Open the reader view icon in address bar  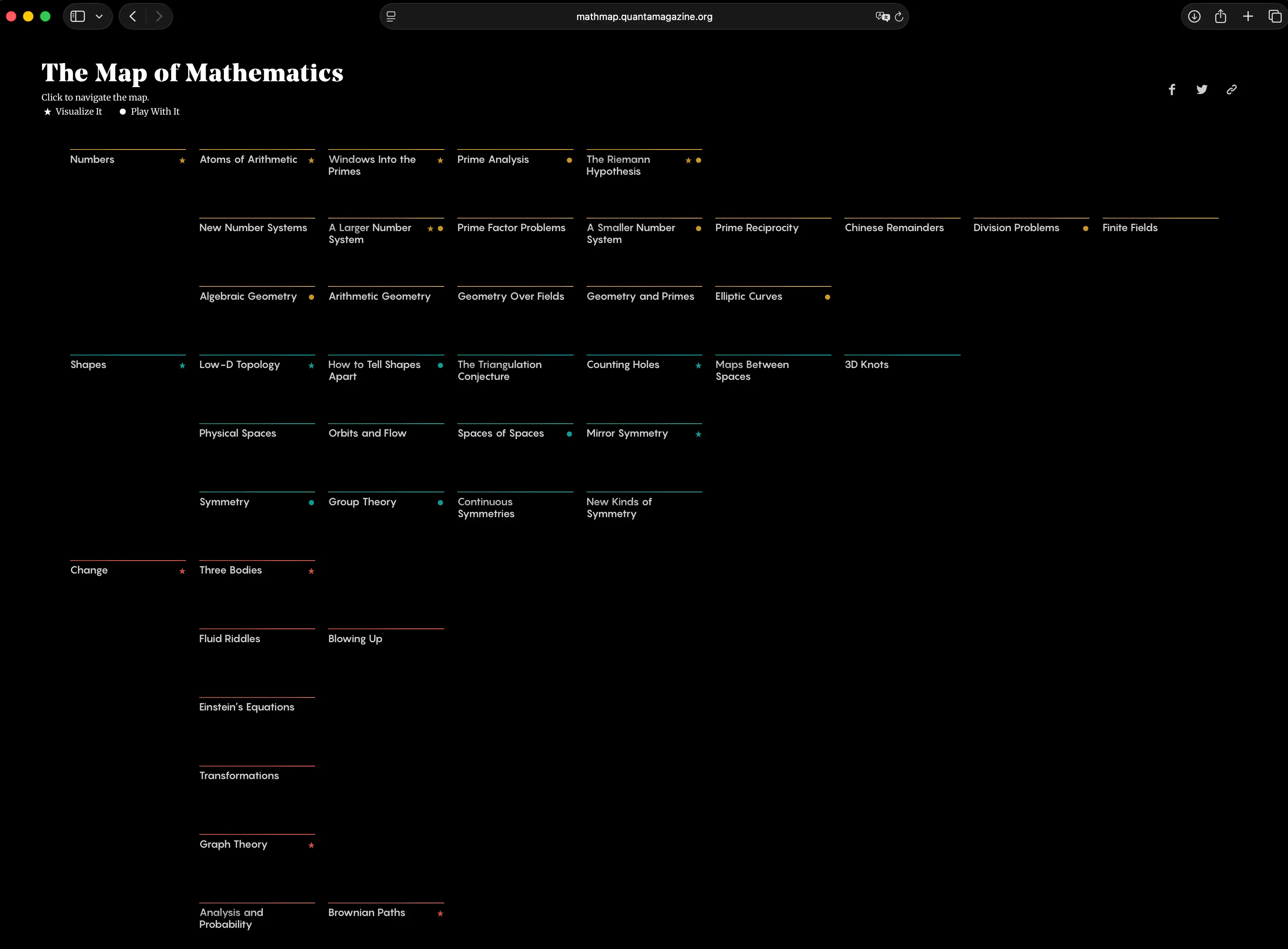(391, 17)
